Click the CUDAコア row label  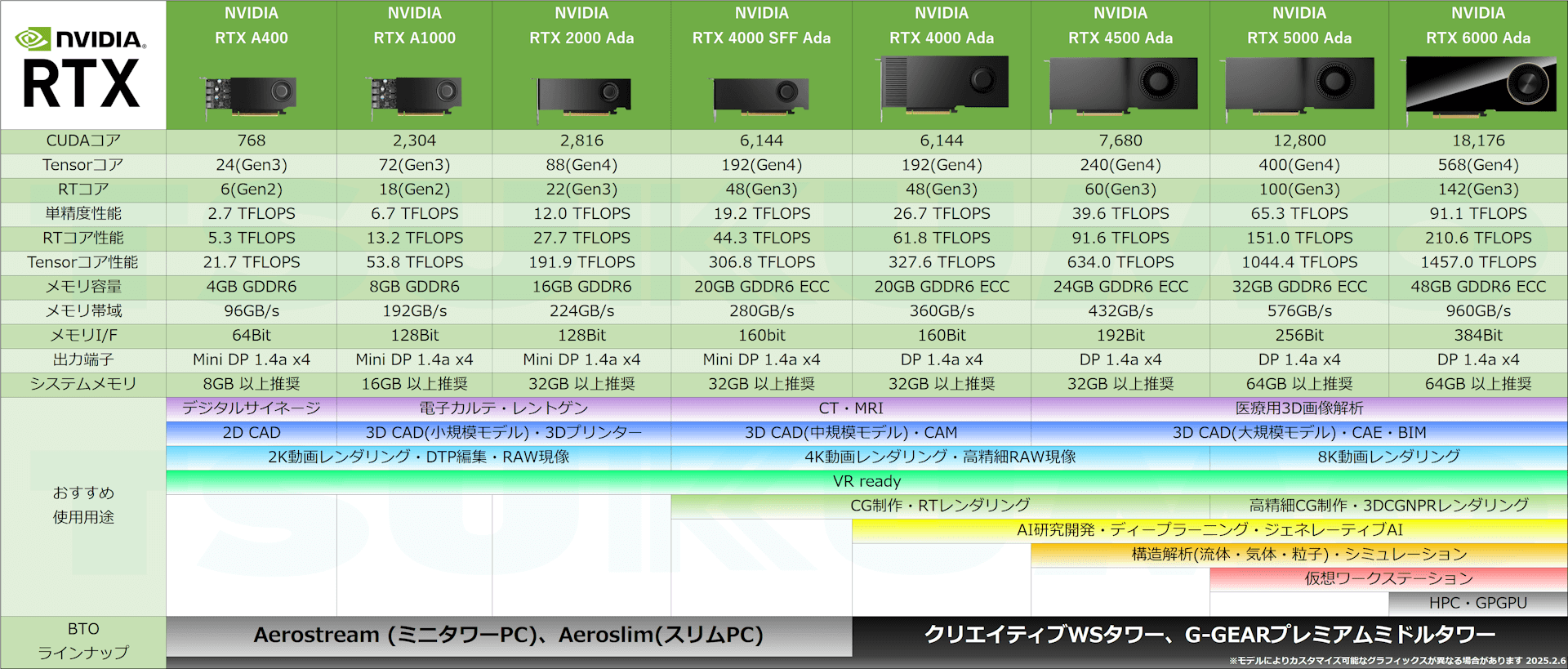coord(83,140)
